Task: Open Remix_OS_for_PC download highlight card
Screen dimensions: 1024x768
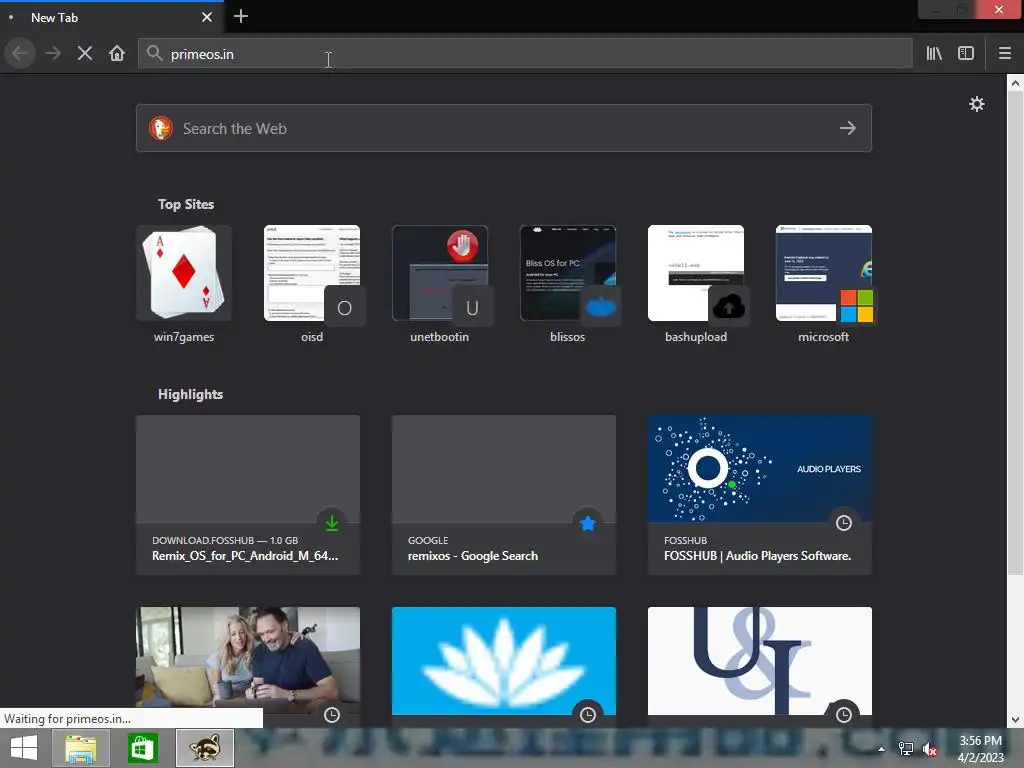Action: tap(248, 495)
